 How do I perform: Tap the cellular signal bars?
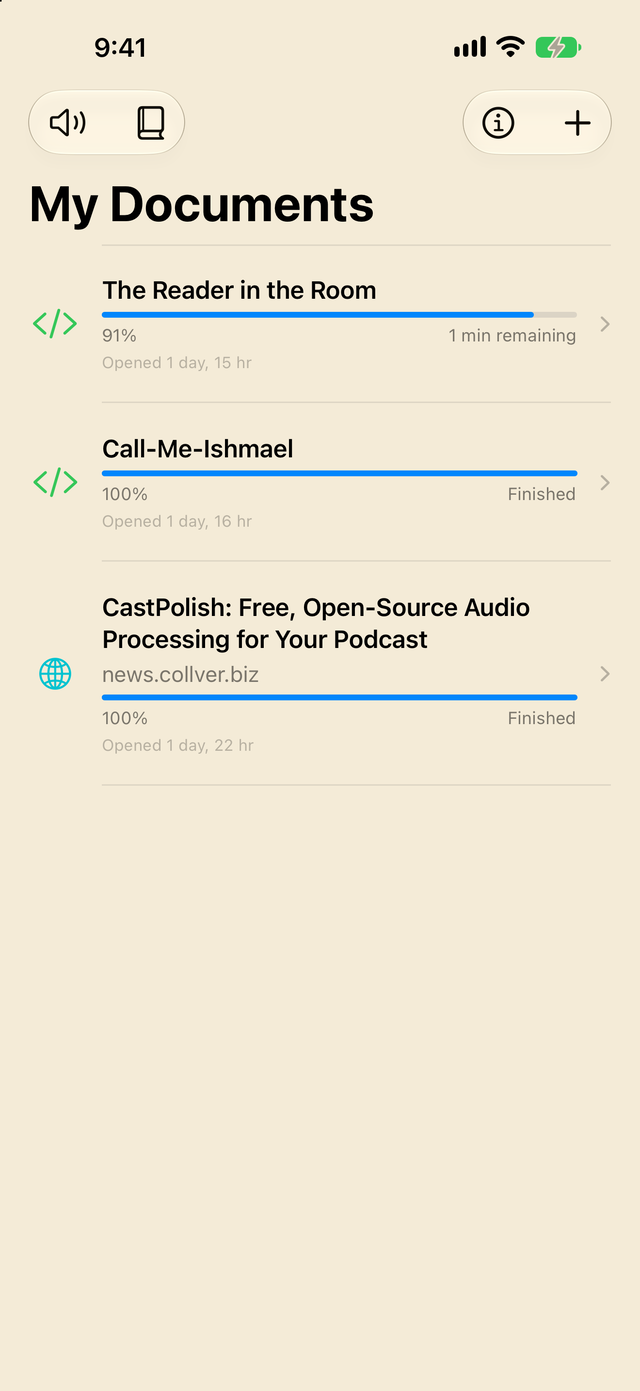(470, 47)
